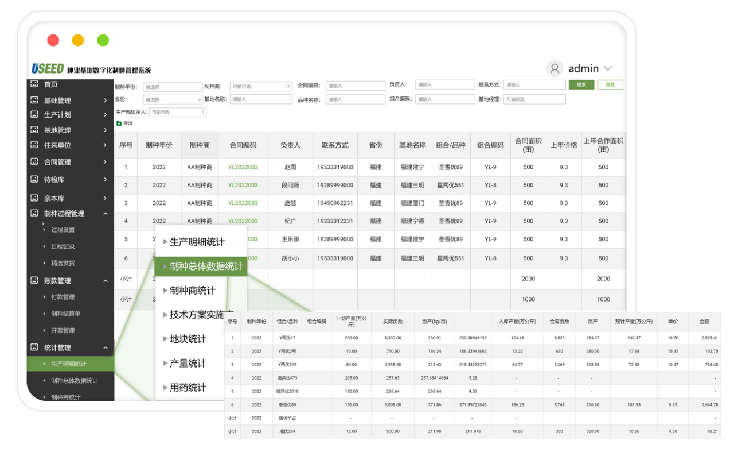The width and height of the screenshot is (735, 475).
Task: Expand the 基础管理 menu chevron
Action: 105,100
